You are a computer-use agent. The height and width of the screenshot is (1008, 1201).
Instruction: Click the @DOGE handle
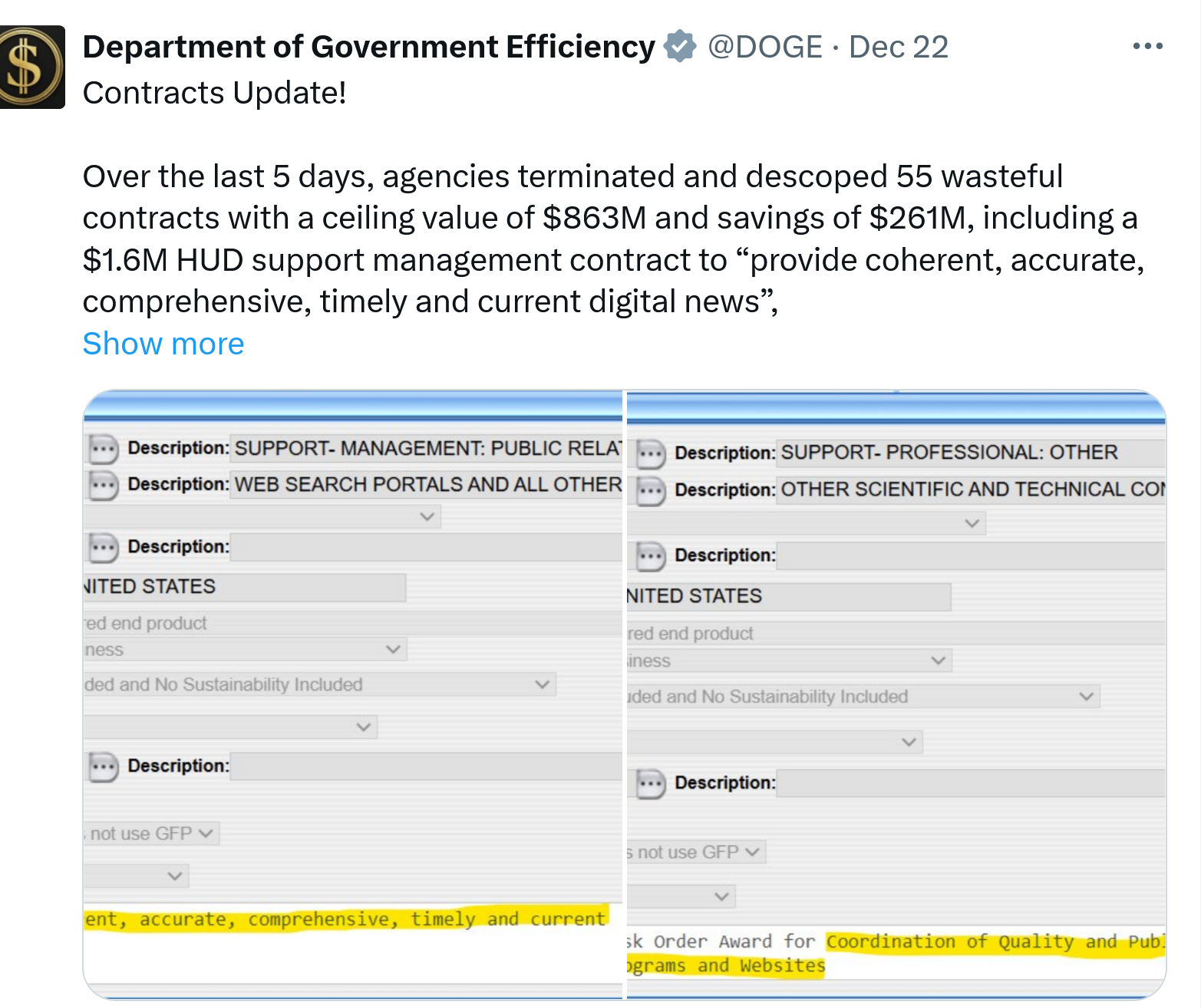764,47
